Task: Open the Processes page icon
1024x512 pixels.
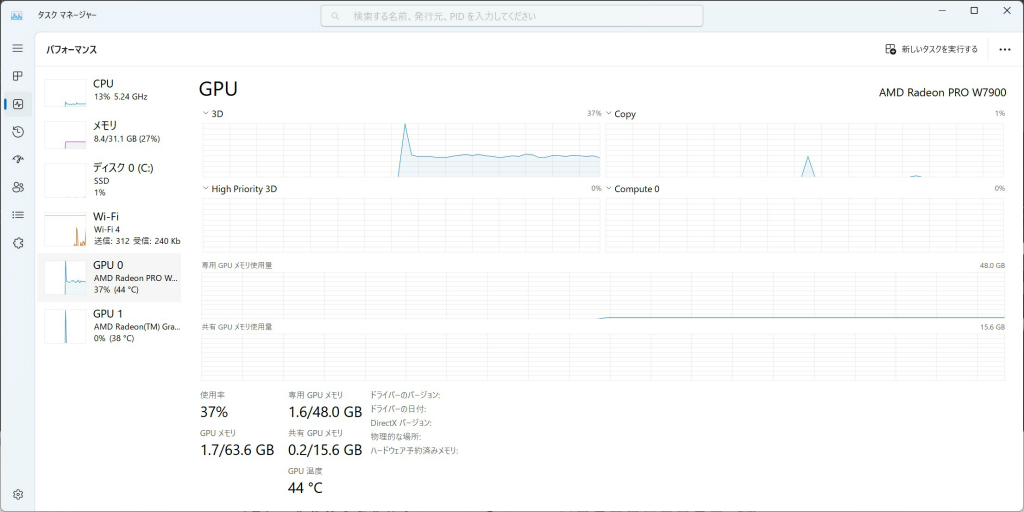Action: pos(18,76)
